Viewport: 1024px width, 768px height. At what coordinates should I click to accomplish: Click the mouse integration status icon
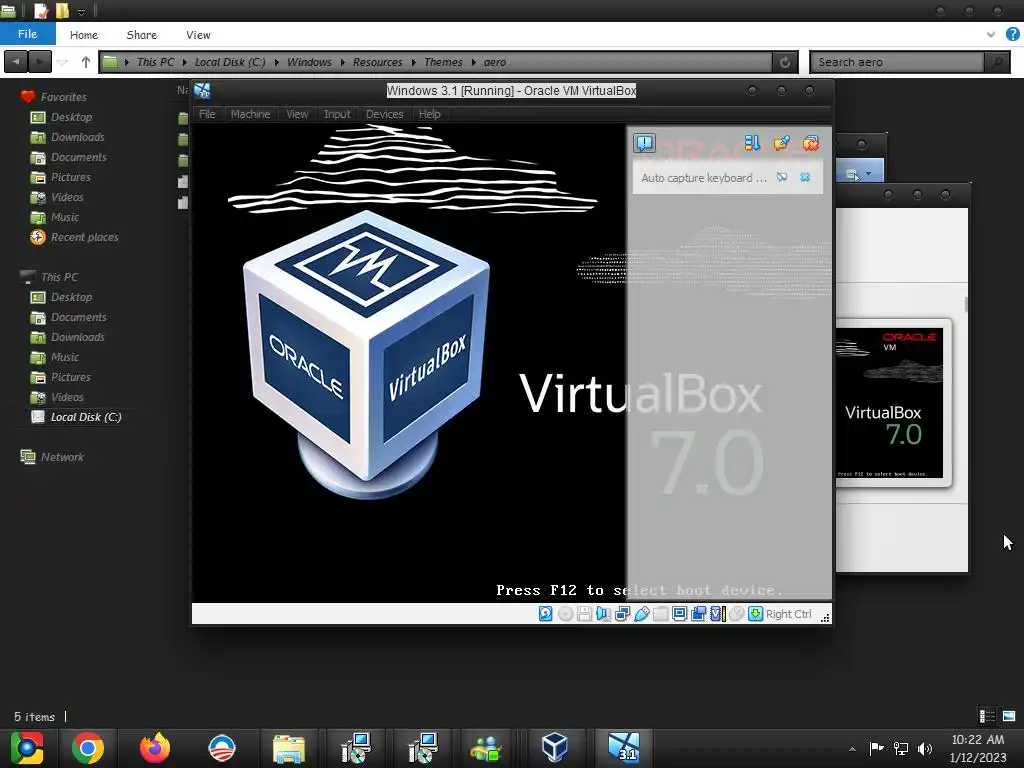[x=737, y=614]
